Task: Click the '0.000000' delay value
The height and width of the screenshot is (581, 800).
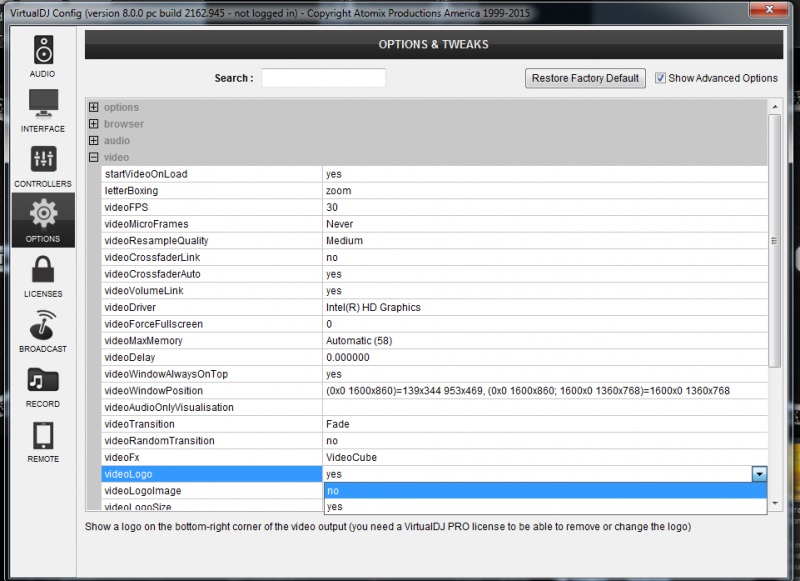Action: coord(347,357)
